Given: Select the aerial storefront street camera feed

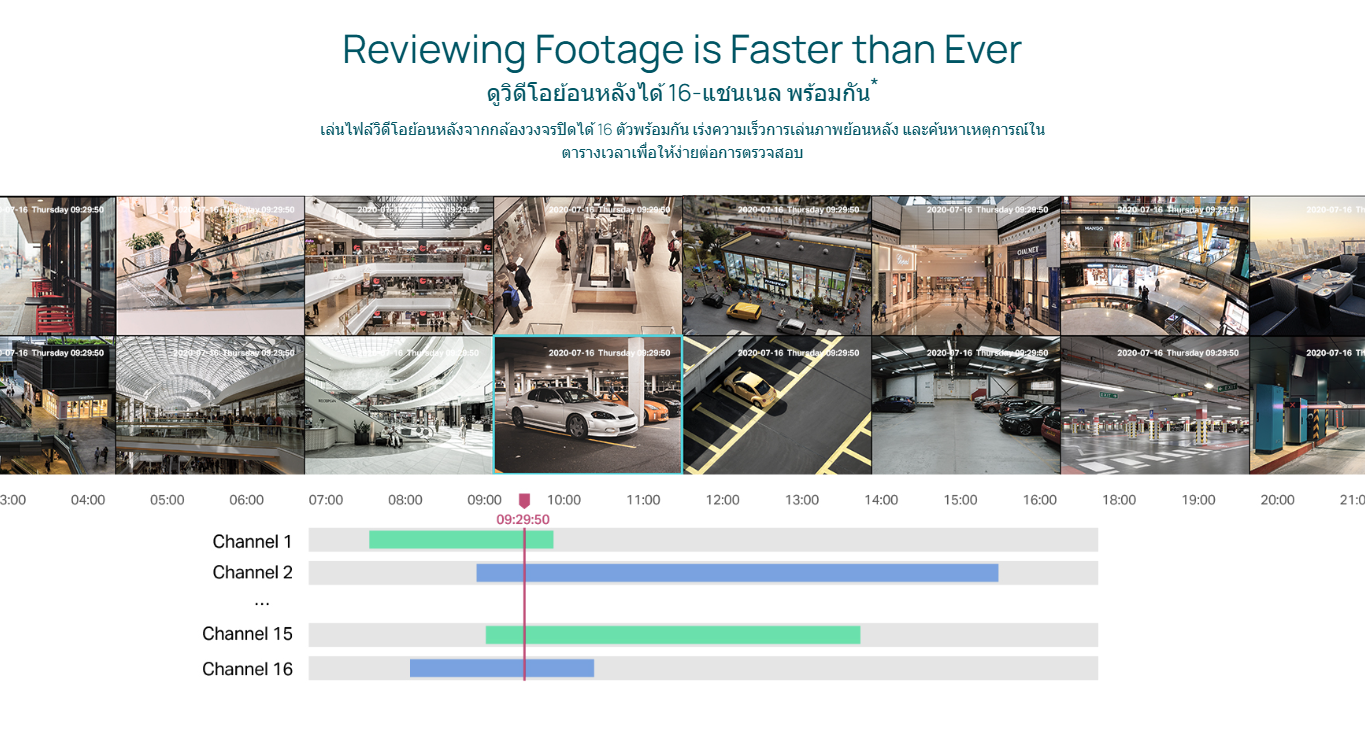Looking at the screenshot, I should point(777,266).
